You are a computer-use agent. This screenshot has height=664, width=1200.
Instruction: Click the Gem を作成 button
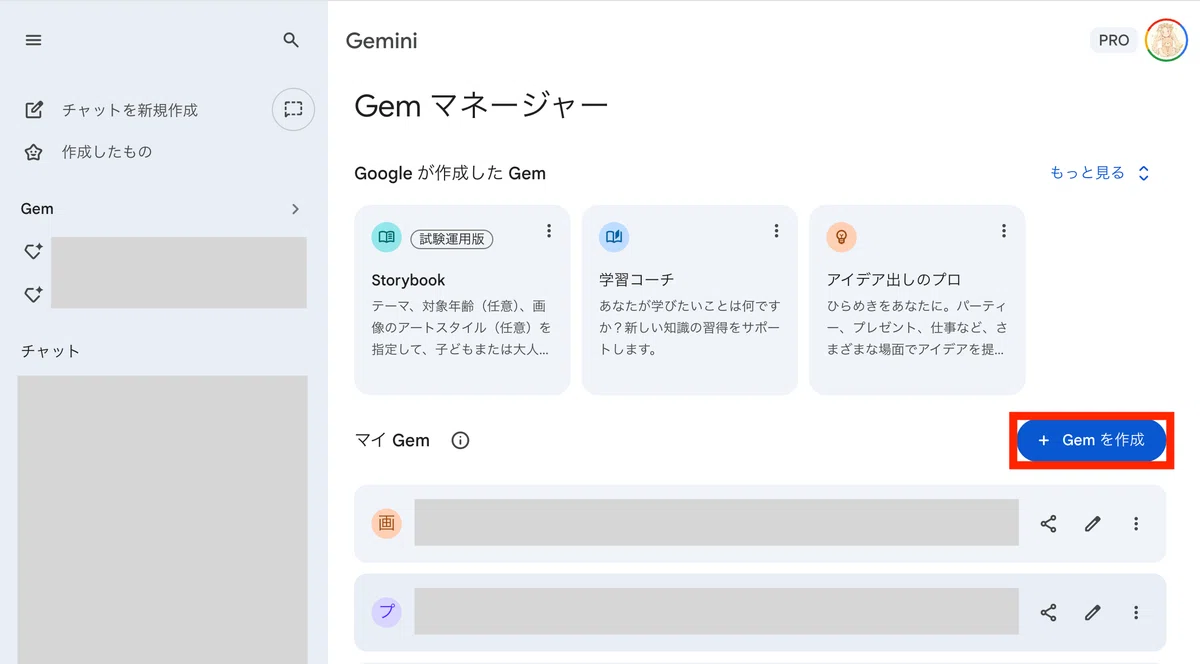1091,440
